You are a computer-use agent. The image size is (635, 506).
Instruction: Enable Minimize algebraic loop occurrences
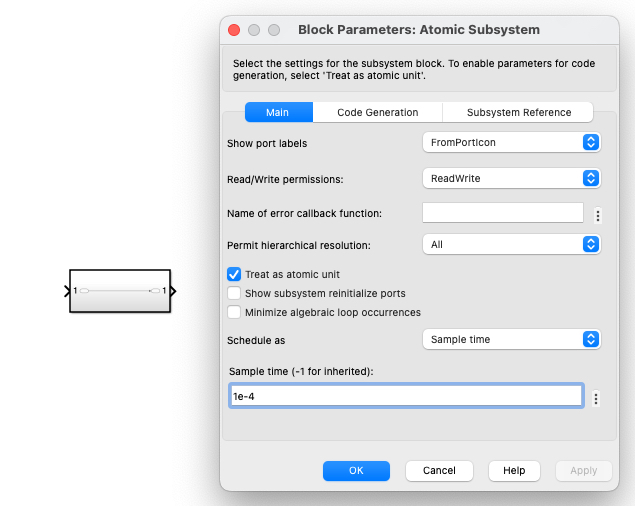(x=235, y=312)
